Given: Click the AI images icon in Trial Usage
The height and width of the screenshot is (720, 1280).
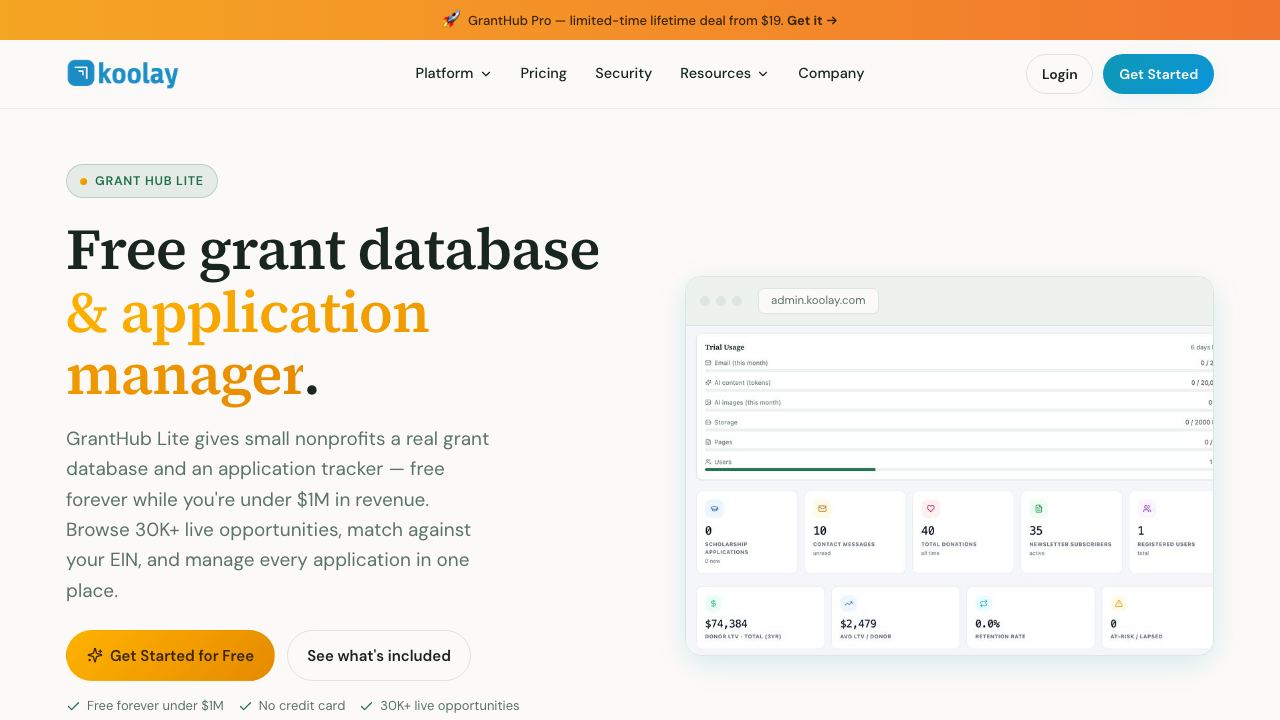Looking at the screenshot, I should pos(708,403).
